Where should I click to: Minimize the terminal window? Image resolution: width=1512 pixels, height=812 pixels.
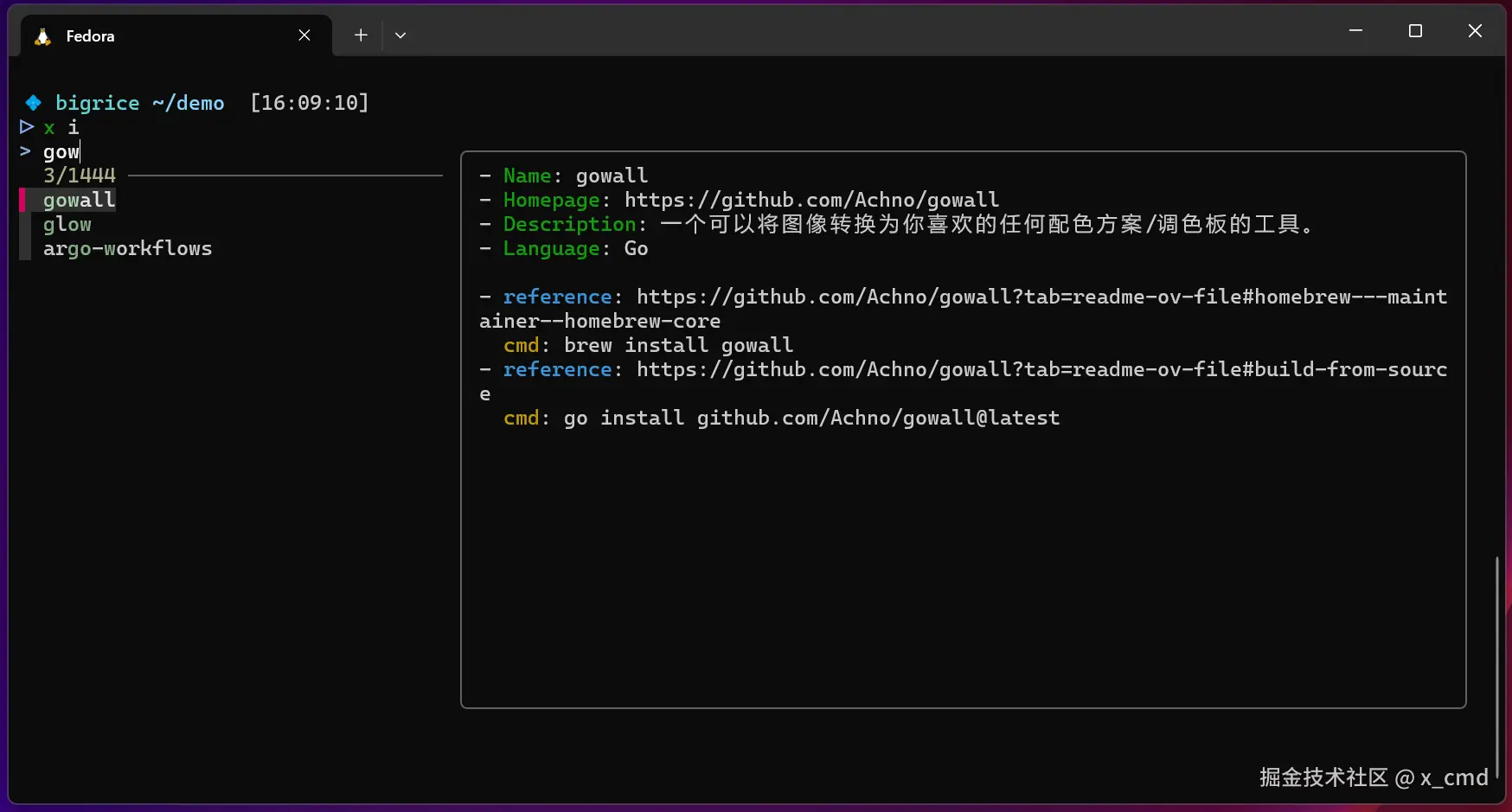click(1355, 31)
